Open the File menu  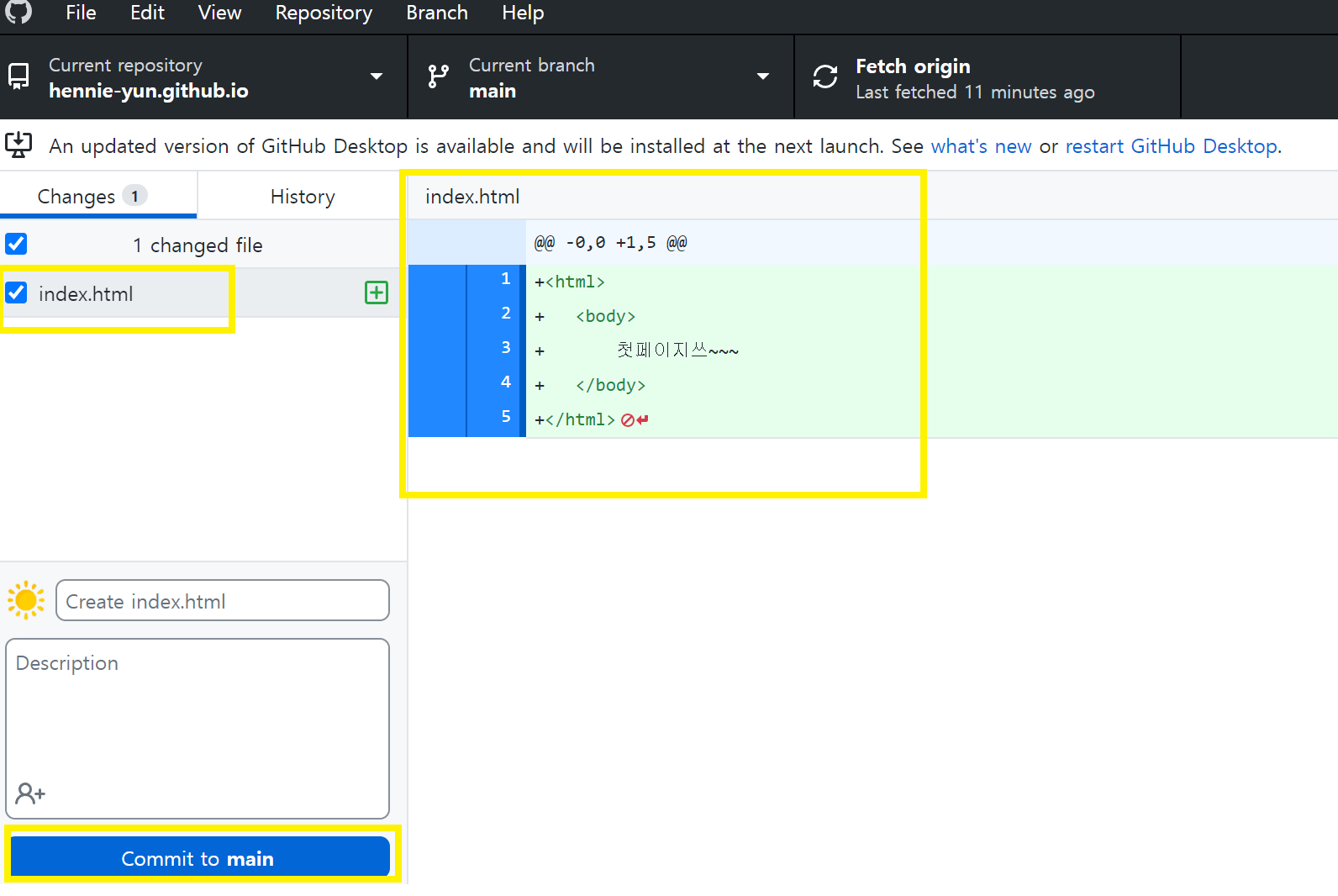click(x=81, y=13)
